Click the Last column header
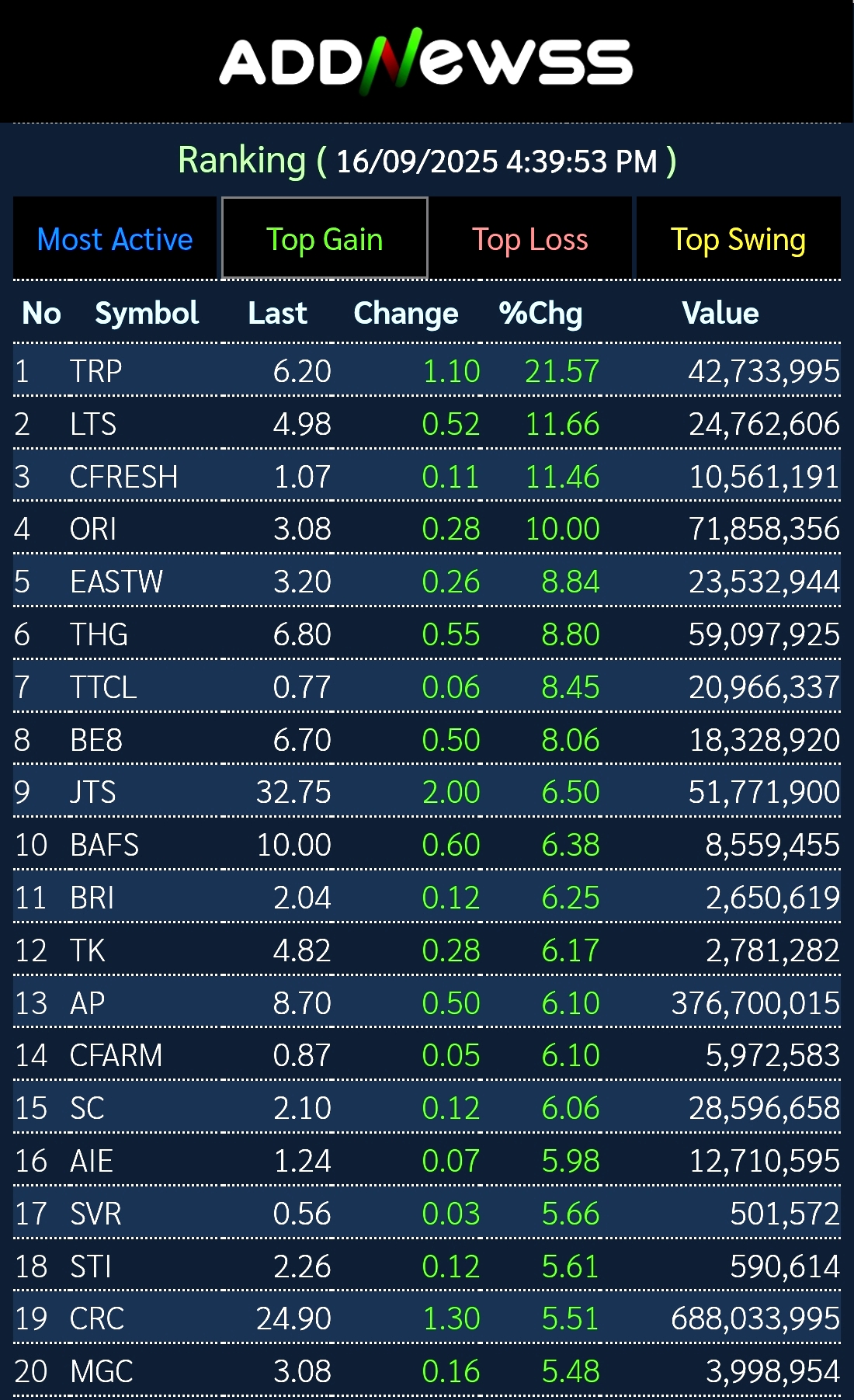The image size is (854, 1400). coord(277,313)
